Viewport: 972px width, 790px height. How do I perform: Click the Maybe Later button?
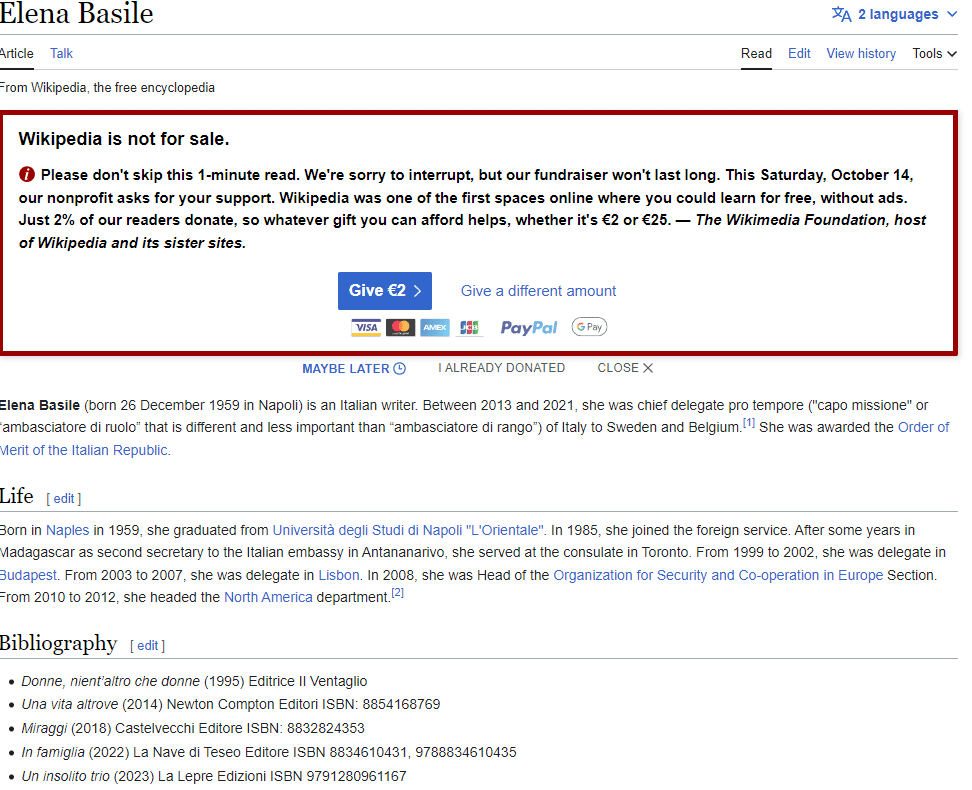[354, 368]
